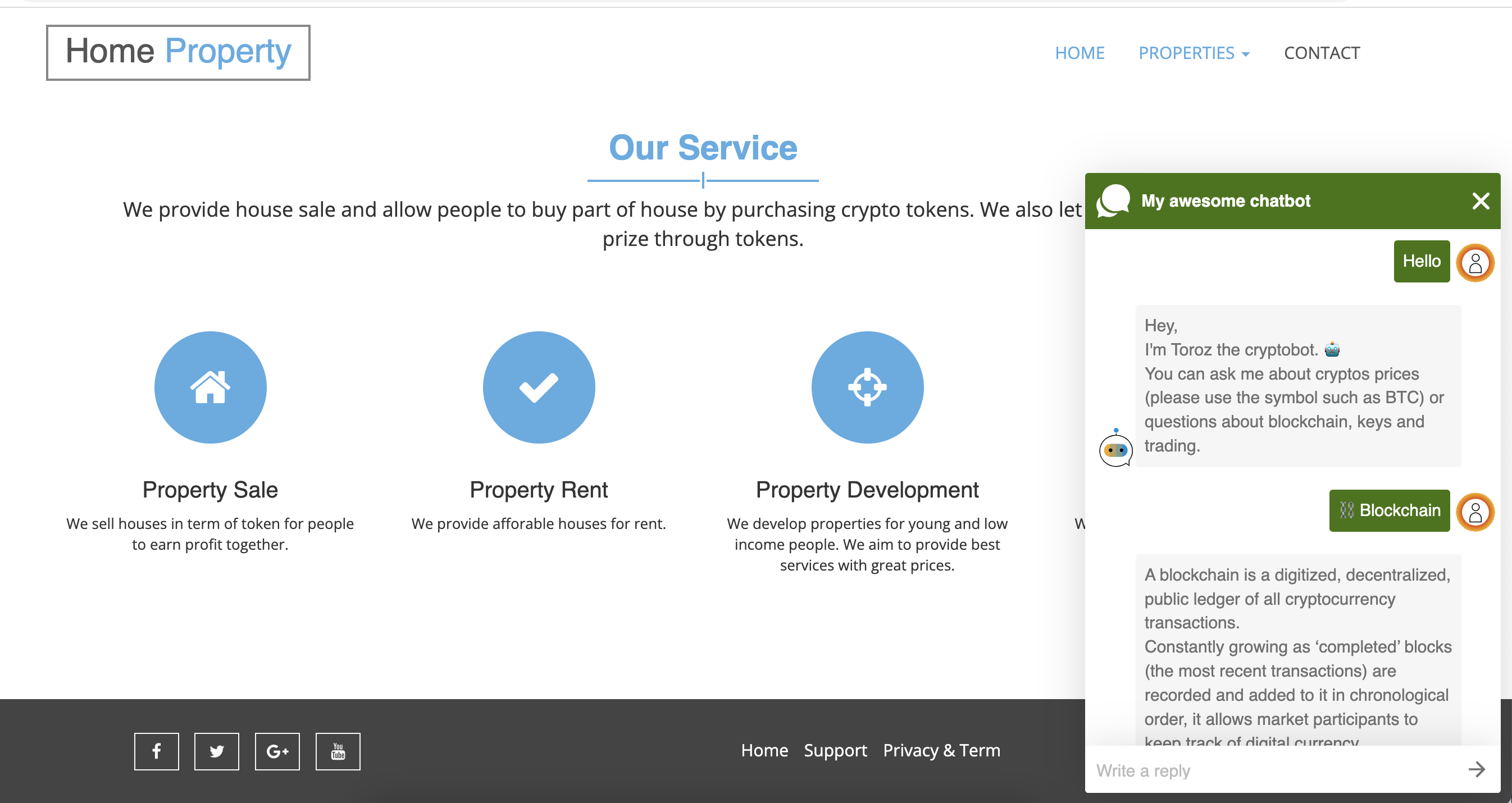Image resolution: width=1512 pixels, height=803 pixels.
Task: Go to the HOME nav item
Action: click(x=1080, y=53)
